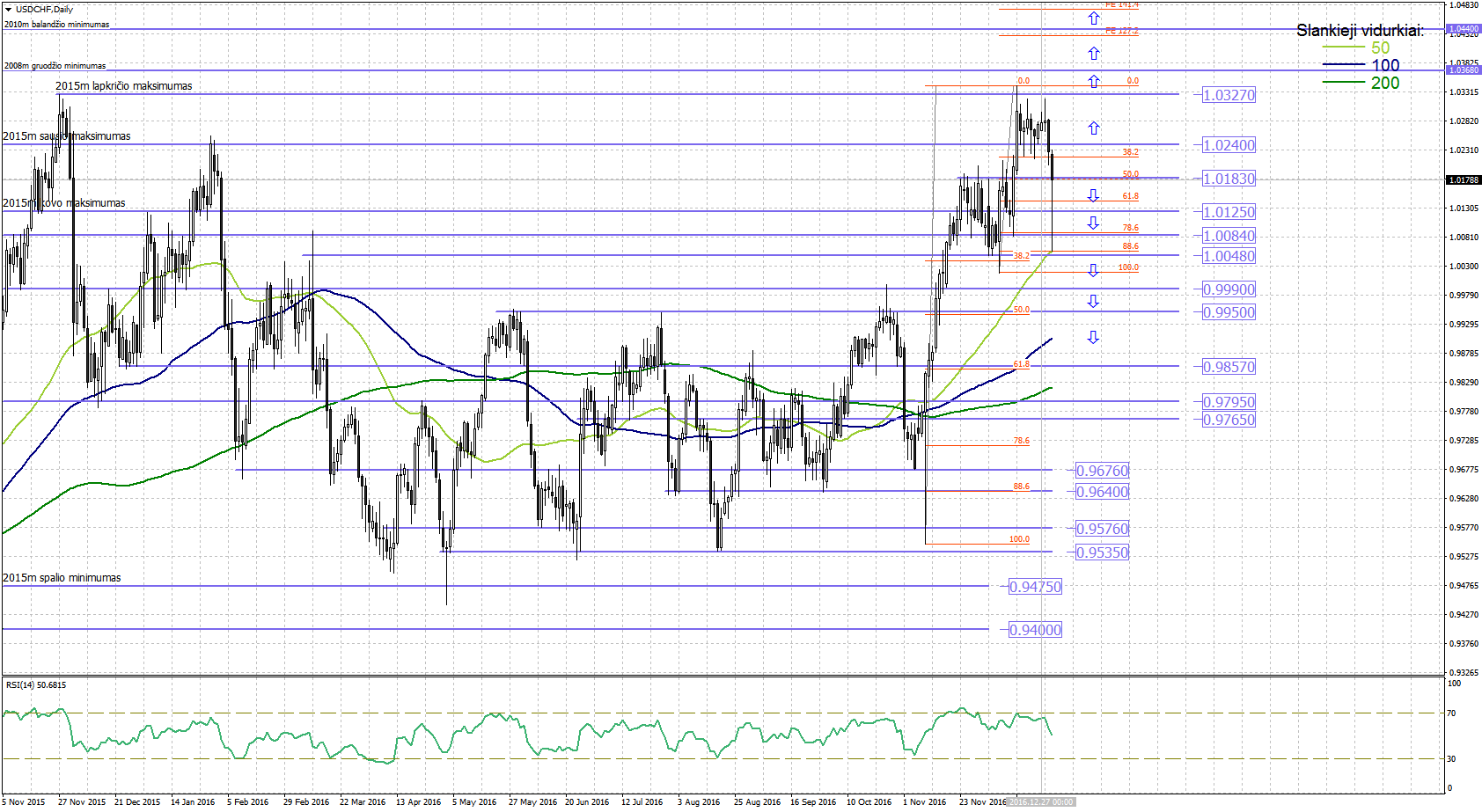Select the 0.99900 price level box
The image size is (1482, 812).
tap(1229, 289)
